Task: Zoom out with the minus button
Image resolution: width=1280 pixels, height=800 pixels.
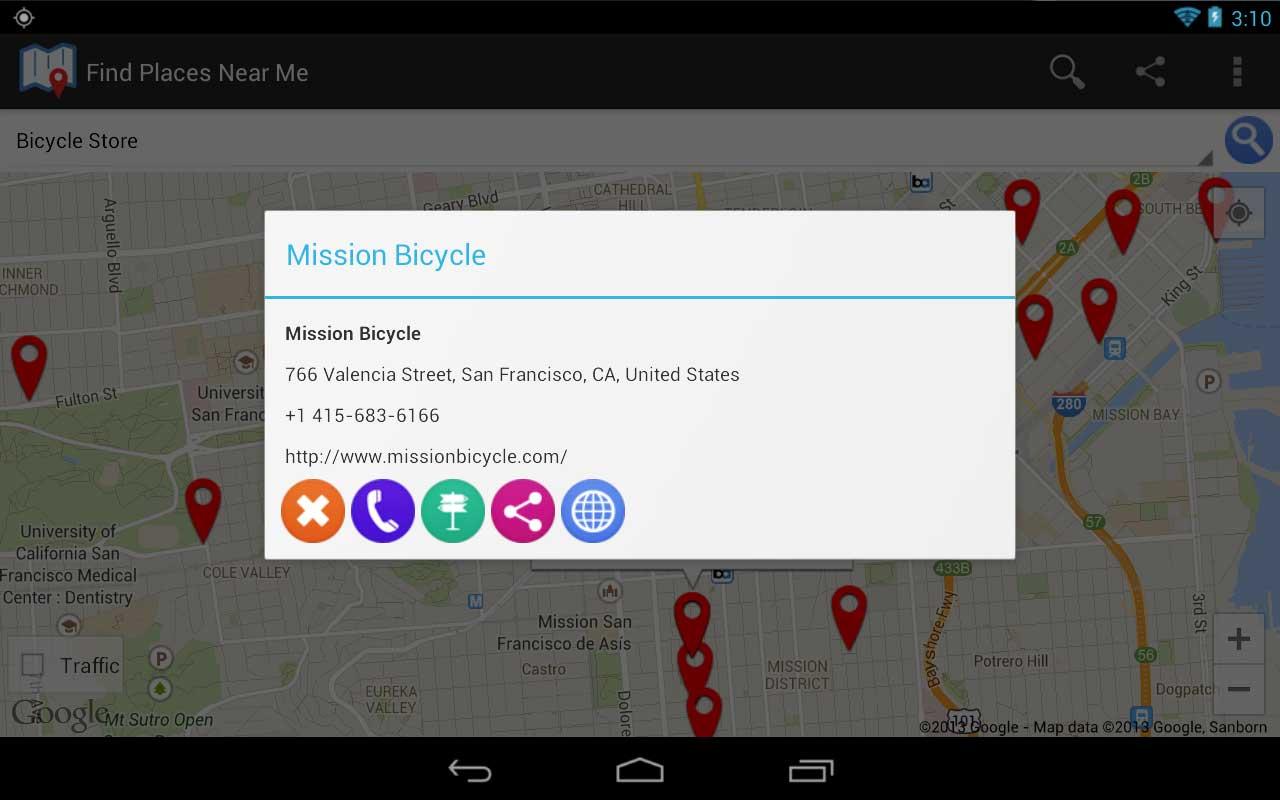Action: click(1238, 689)
